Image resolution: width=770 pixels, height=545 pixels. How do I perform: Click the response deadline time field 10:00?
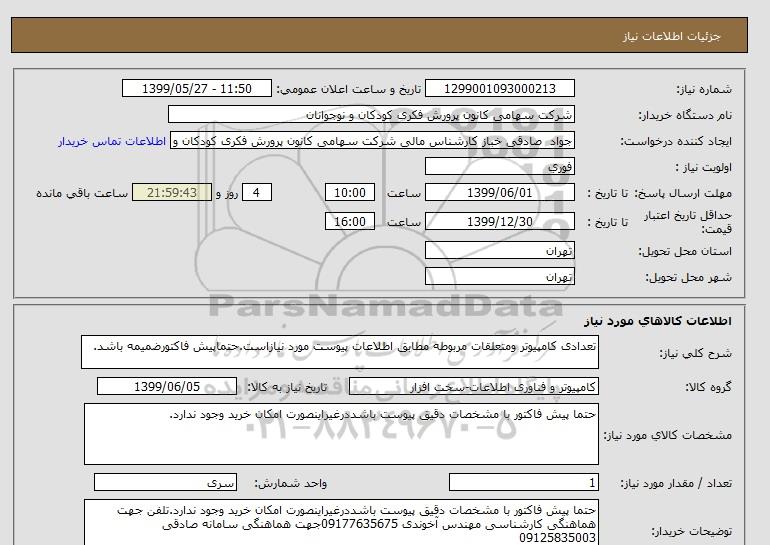pyautogui.click(x=350, y=192)
